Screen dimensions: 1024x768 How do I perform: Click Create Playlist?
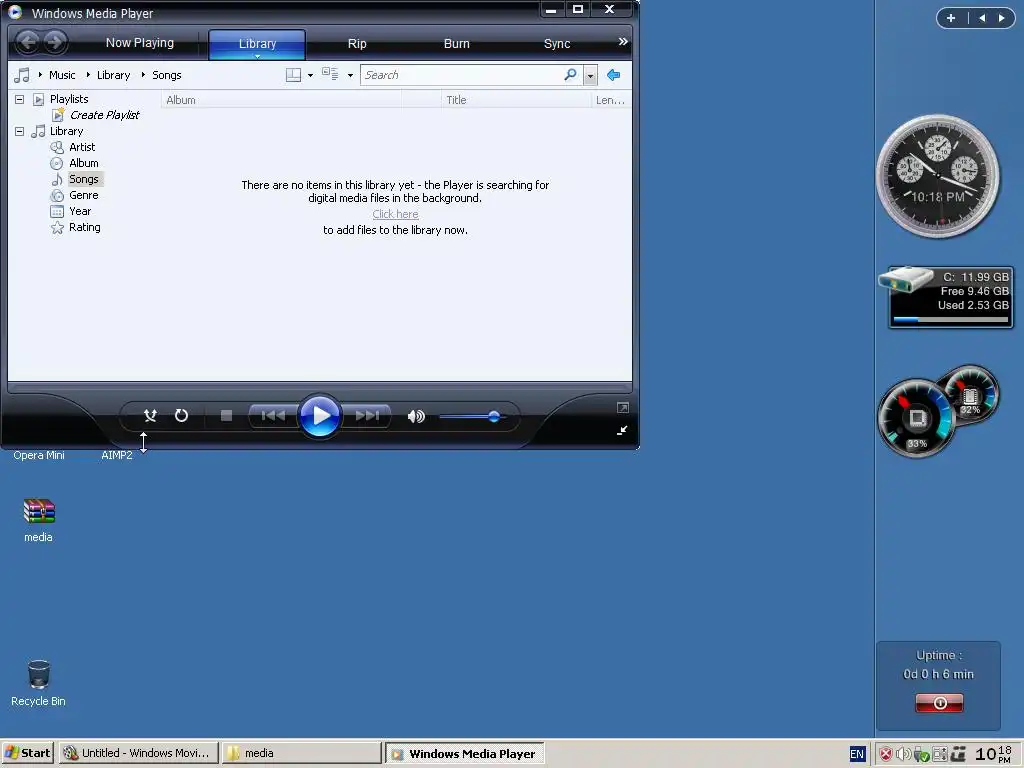click(x=104, y=115)
